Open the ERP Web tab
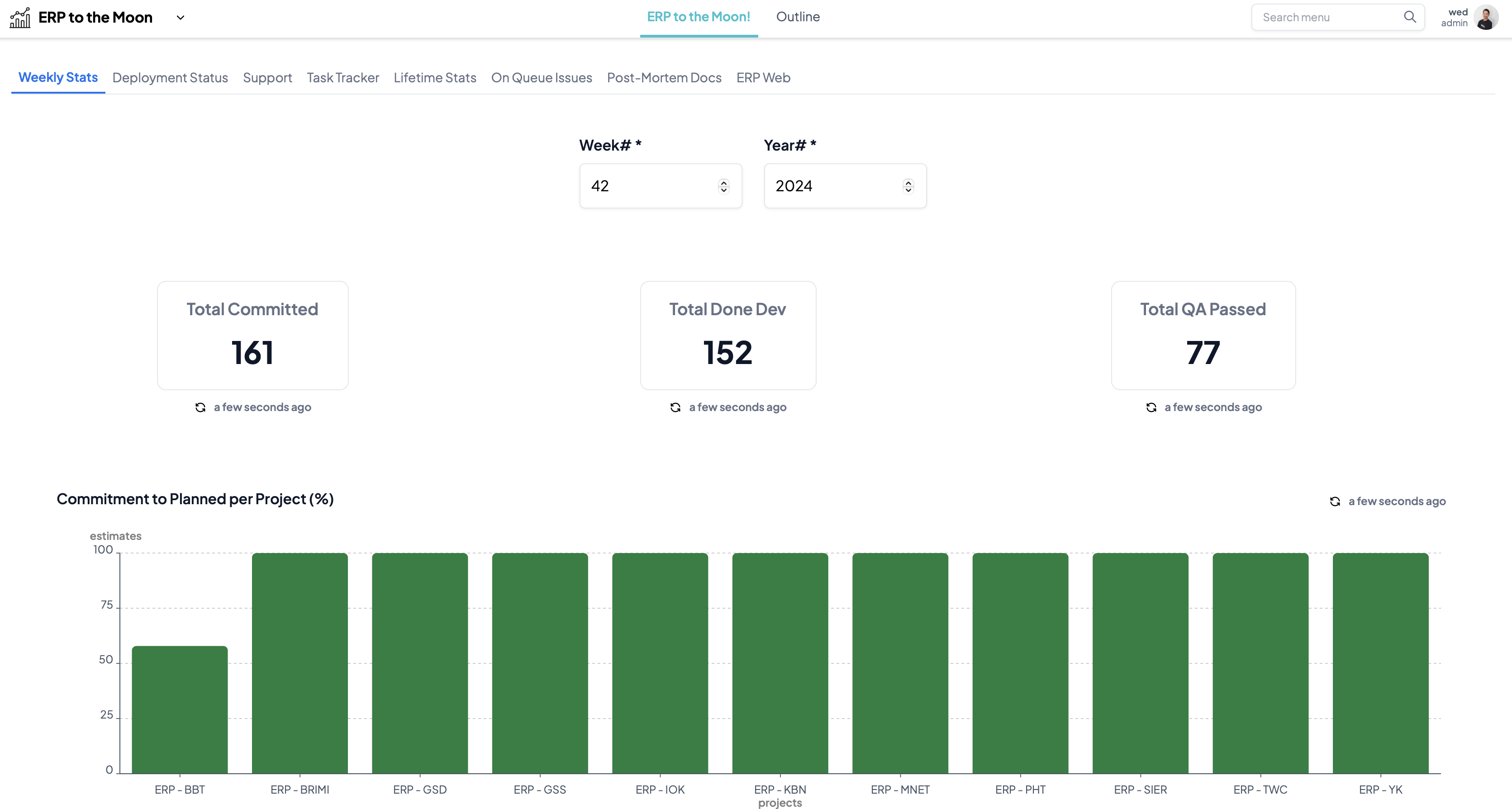Screen dimensions: 1512x809 (x=763, y=77)
